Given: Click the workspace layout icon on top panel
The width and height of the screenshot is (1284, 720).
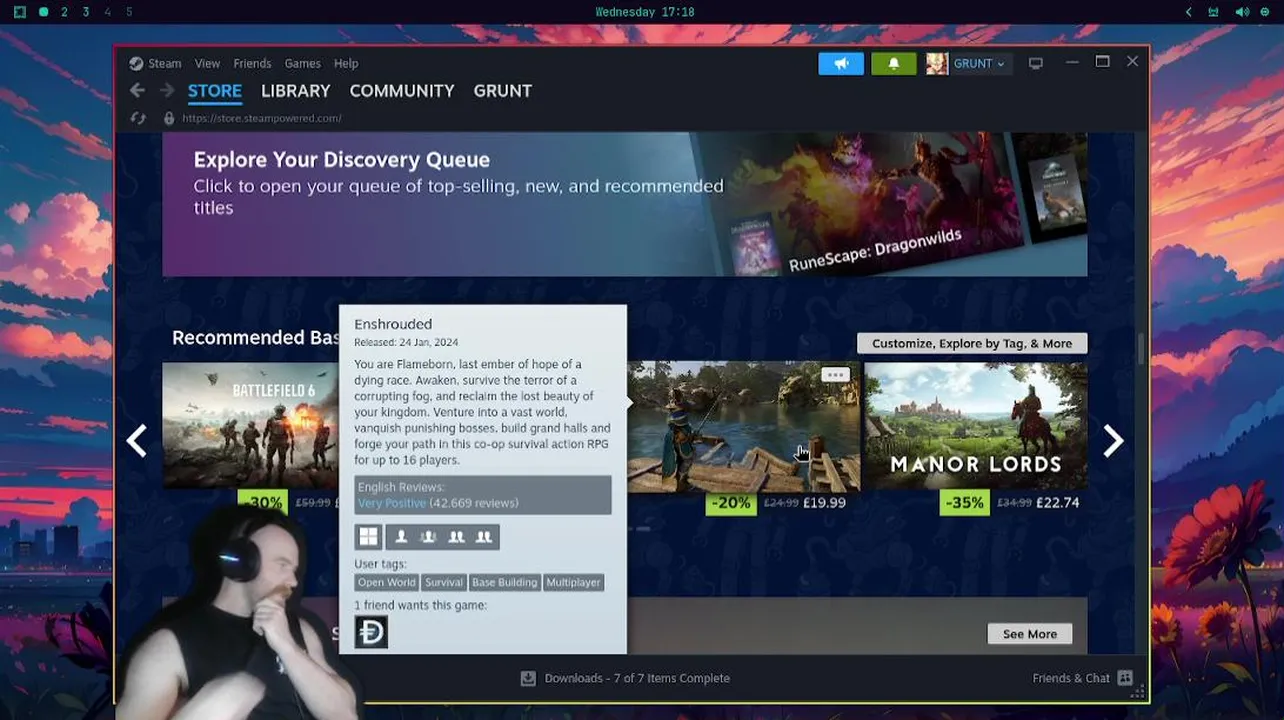Looking at the screenshot, I should pyautogui.click(x=20, y=12).
